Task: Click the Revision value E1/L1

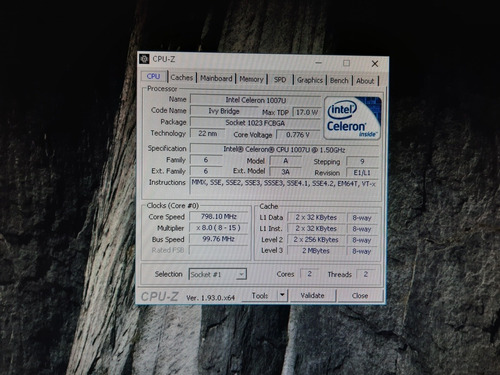Action: coord(362,173)
